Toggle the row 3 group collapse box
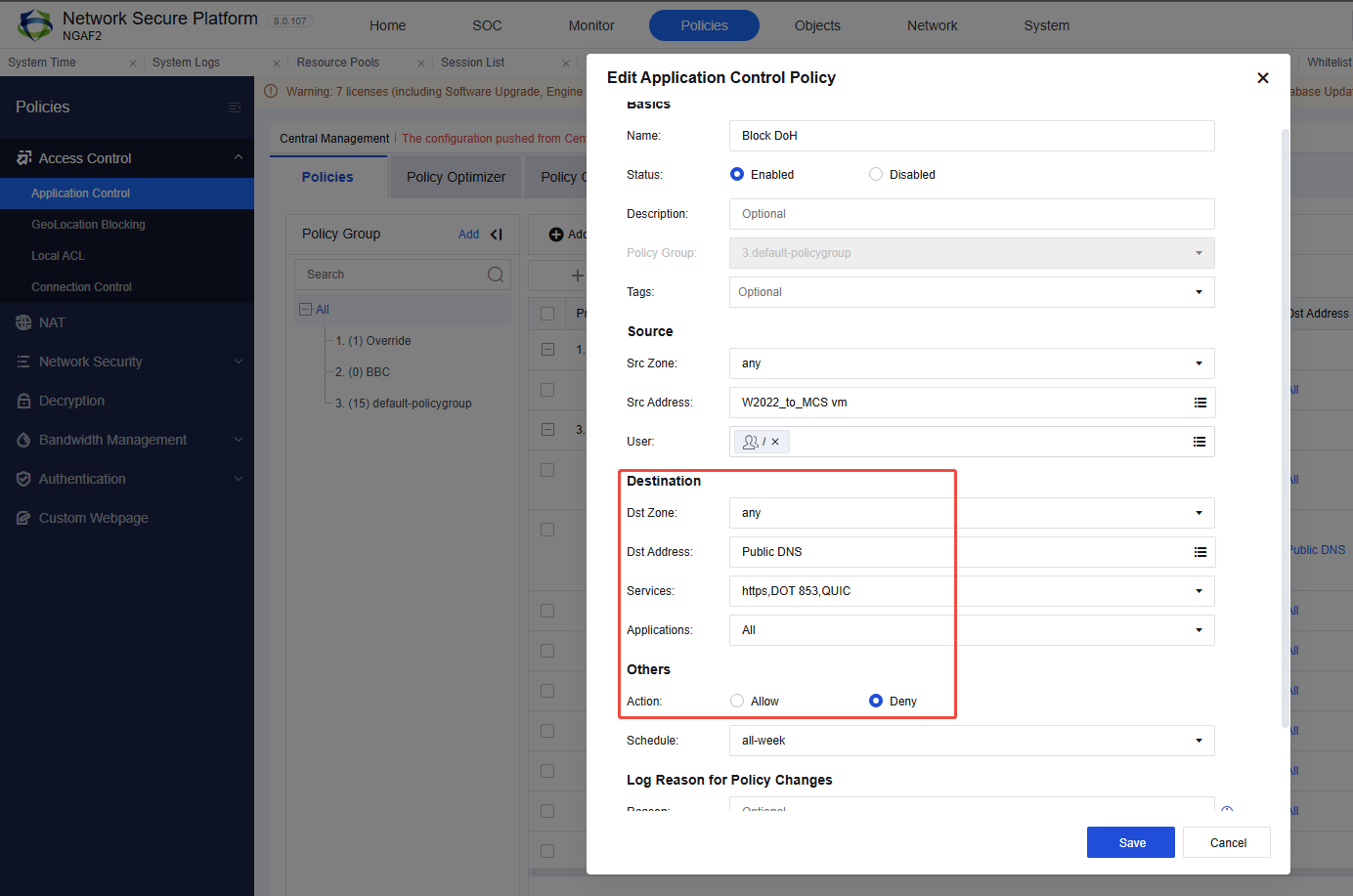 tap(547, 429)
